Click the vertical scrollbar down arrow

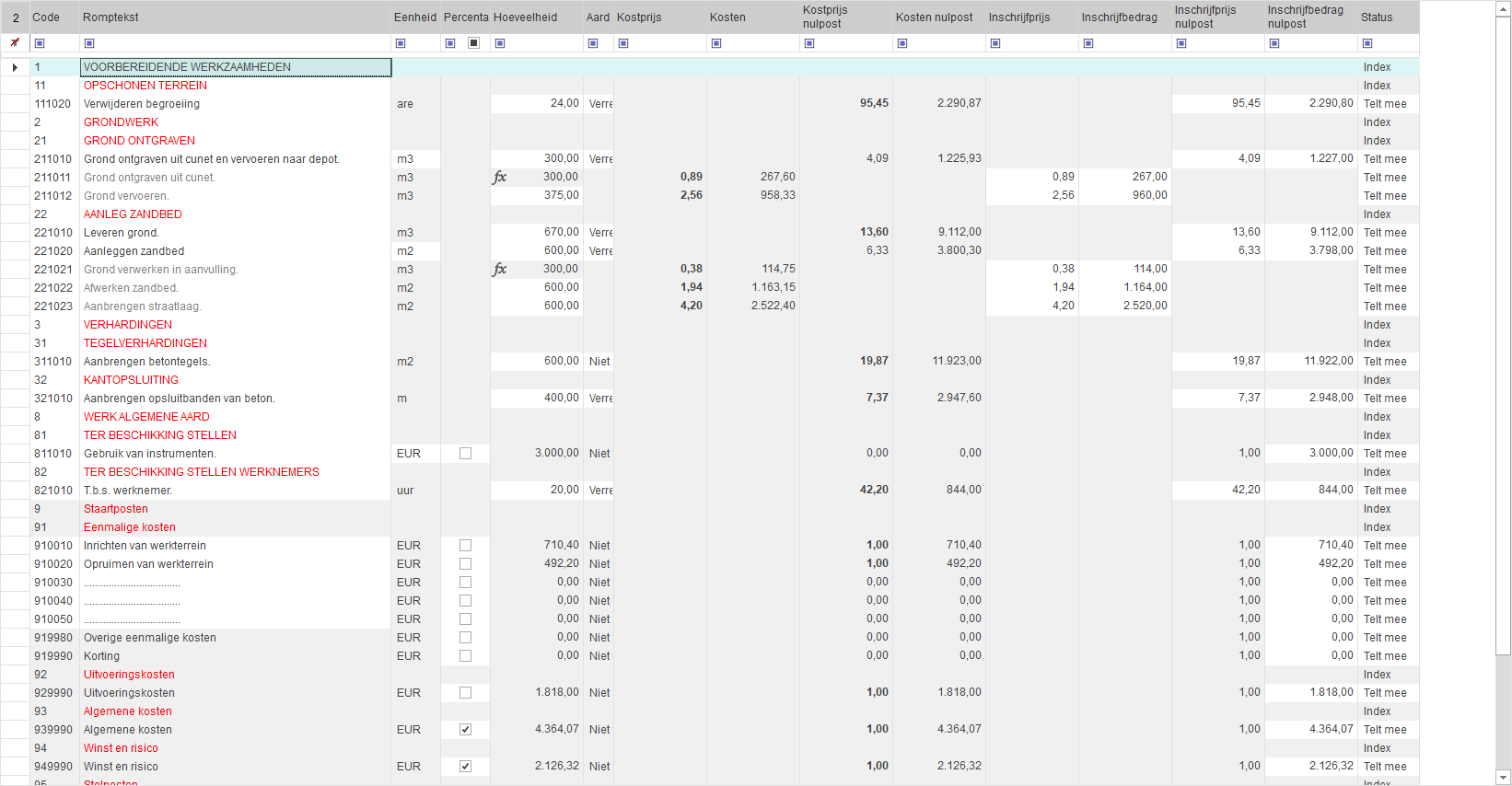(1503, 778)
